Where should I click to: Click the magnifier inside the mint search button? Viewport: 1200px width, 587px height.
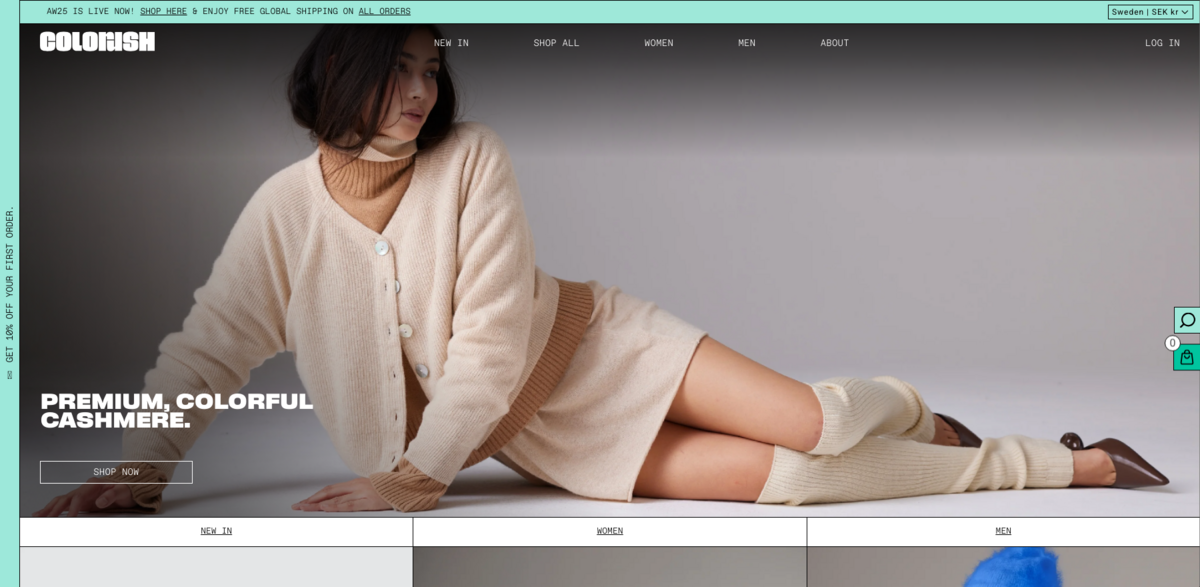tap(1186, 321)
